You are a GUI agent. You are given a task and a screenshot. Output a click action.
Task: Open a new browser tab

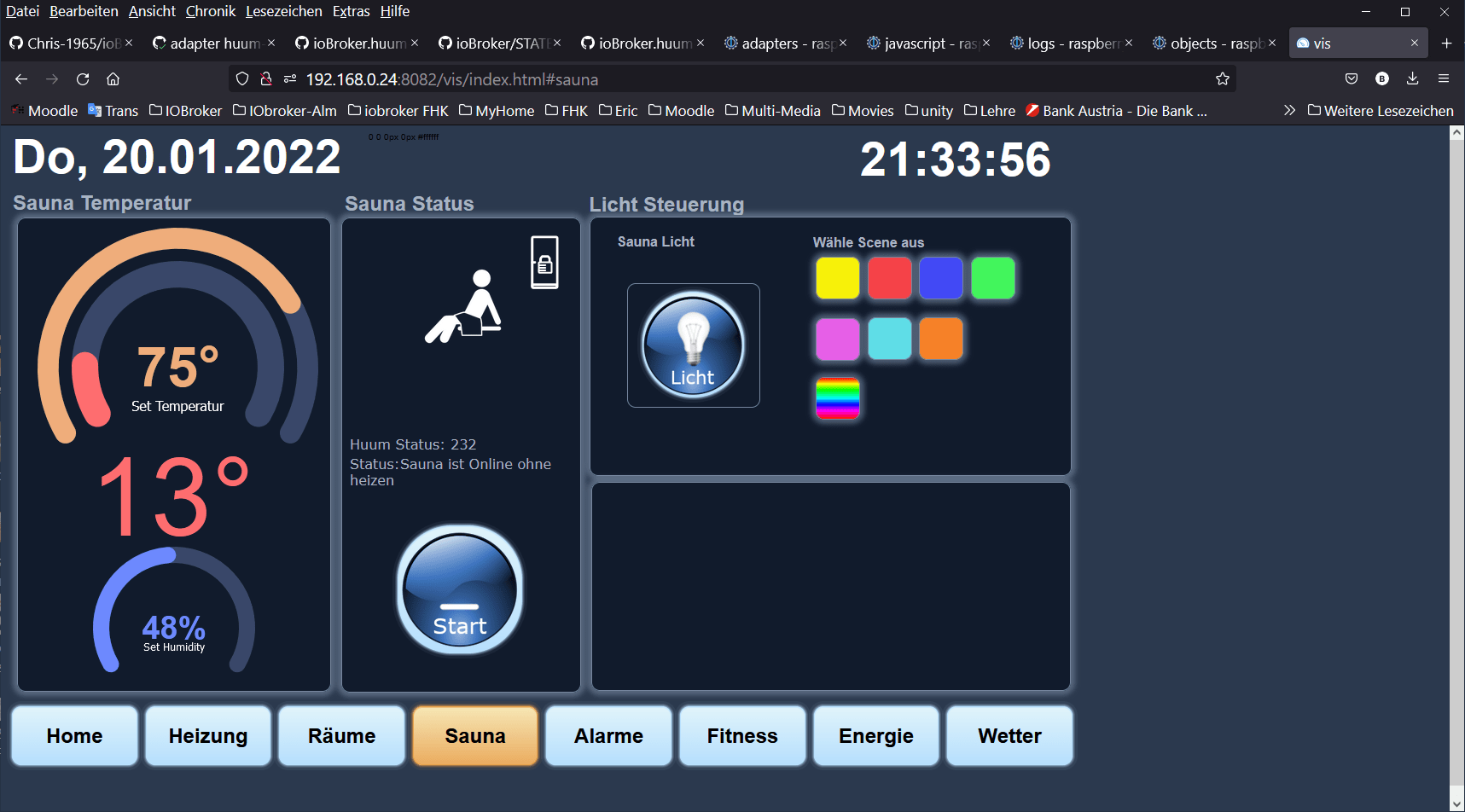point(1446,43)
